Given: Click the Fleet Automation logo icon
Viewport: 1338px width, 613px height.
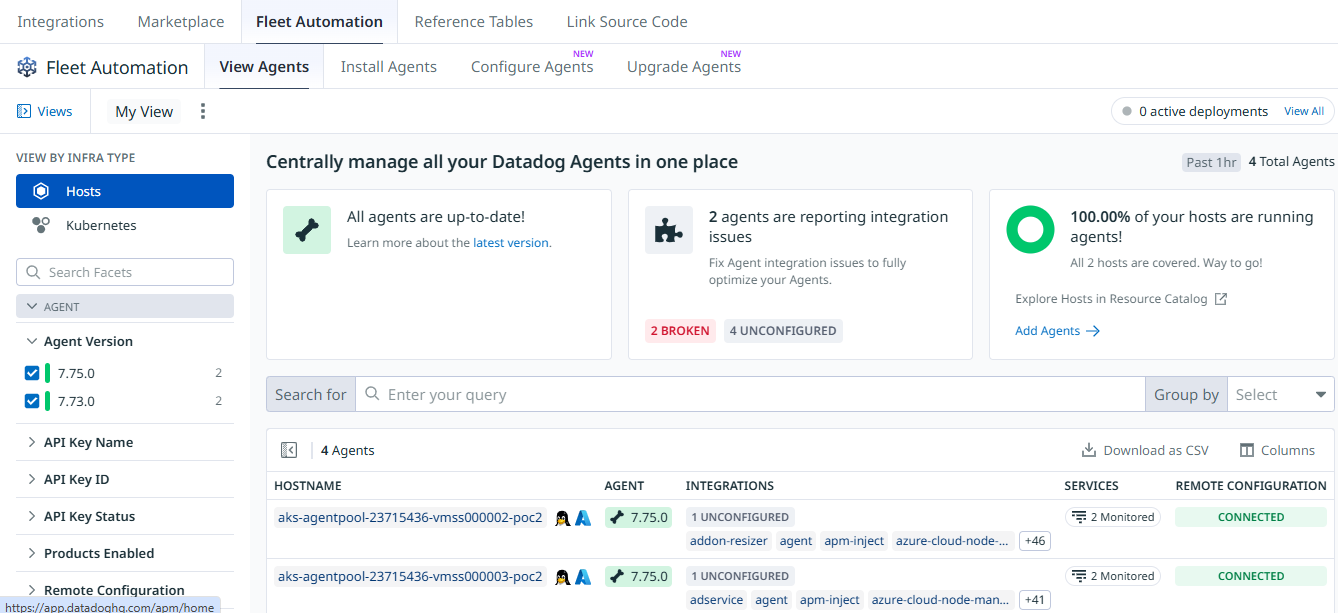Looking at the screenshot, I should coord(27,67).
